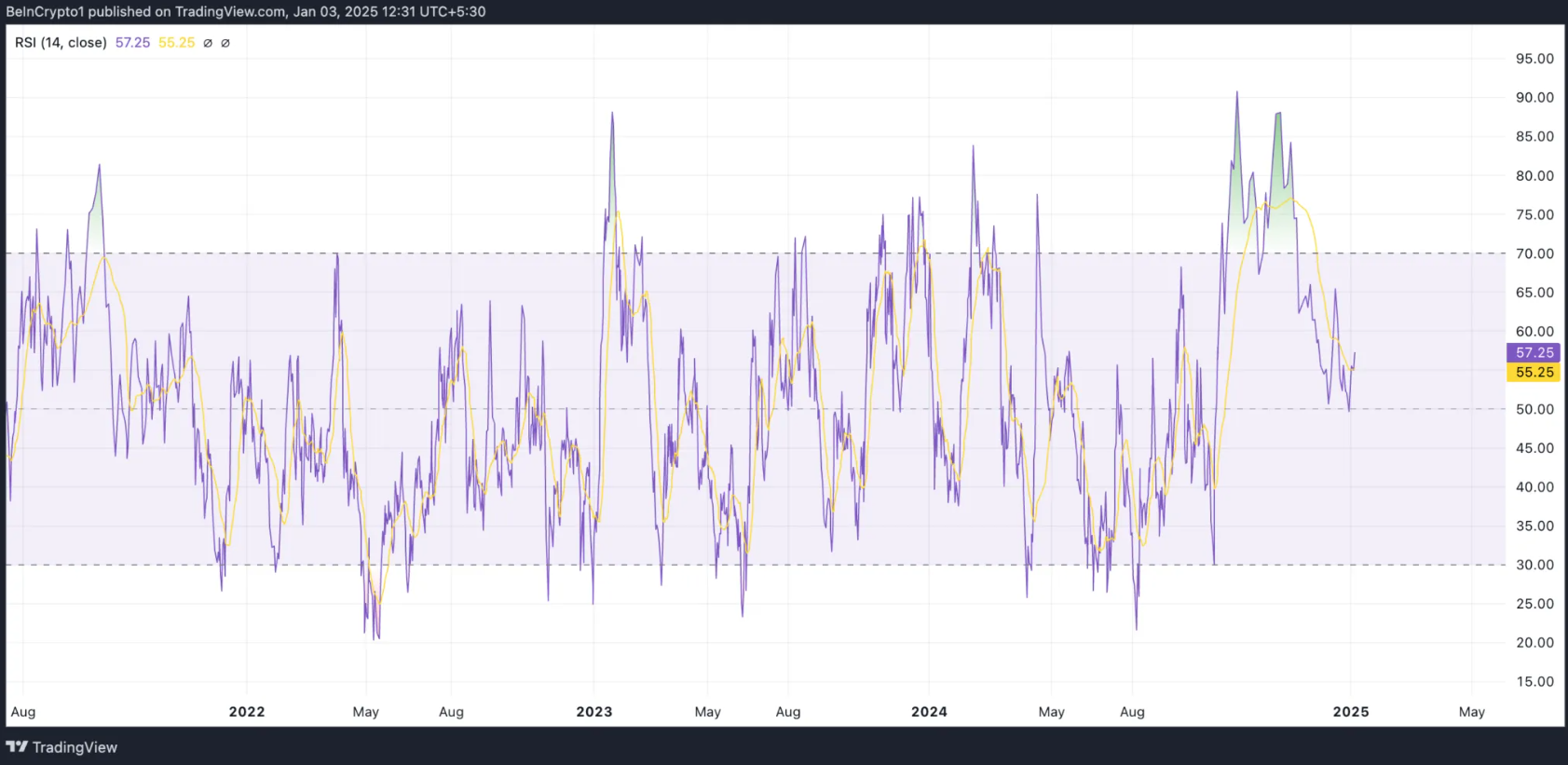The width and height of the screenshot is (1568, 765).
Task: Click the 90.00 axis label
Action: click(x=1534, y=98)
